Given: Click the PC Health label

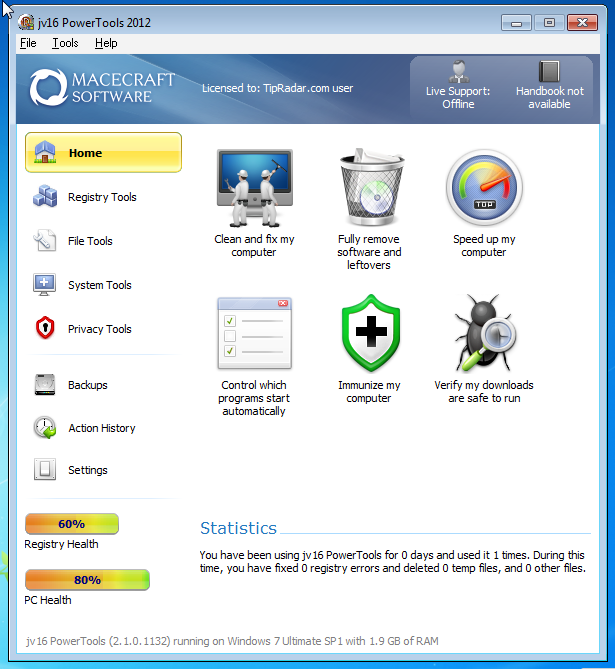Looking at the screenshot, I should click(48, 600).
